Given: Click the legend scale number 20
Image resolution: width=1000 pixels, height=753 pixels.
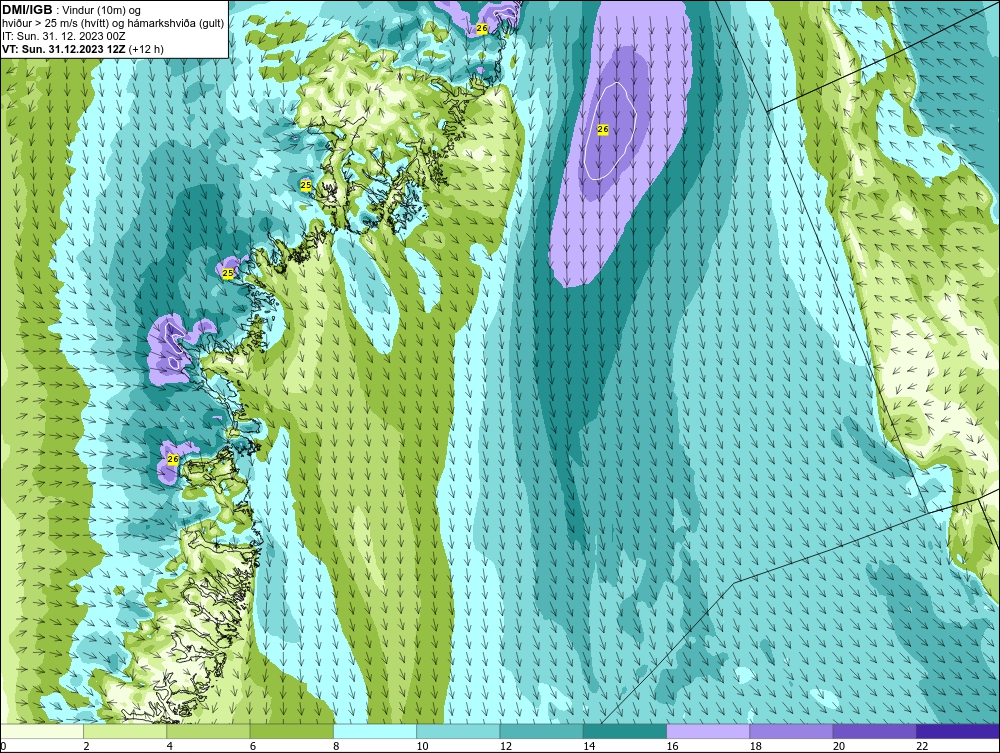Looking at the screenshot, I should pyautogui.click(x=839, y=747).
